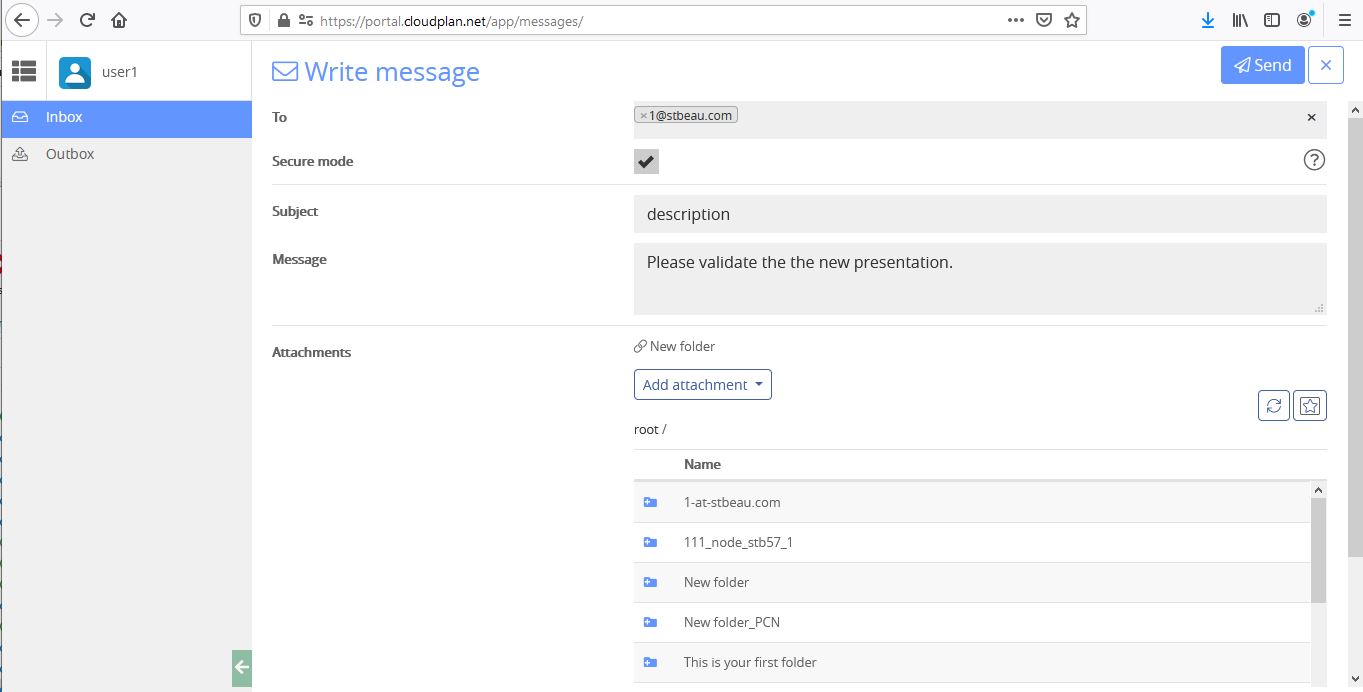1363x692 pixels.
Task: Switch to the Outbox section
Action: (x=70, y=153)
